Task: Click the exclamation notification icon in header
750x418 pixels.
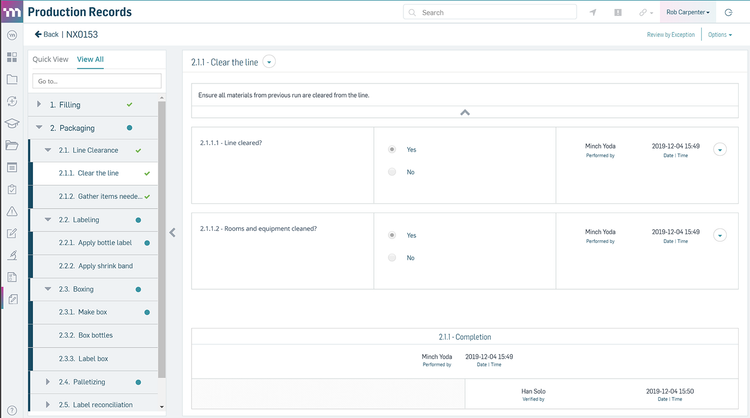Action: [618, 13]
